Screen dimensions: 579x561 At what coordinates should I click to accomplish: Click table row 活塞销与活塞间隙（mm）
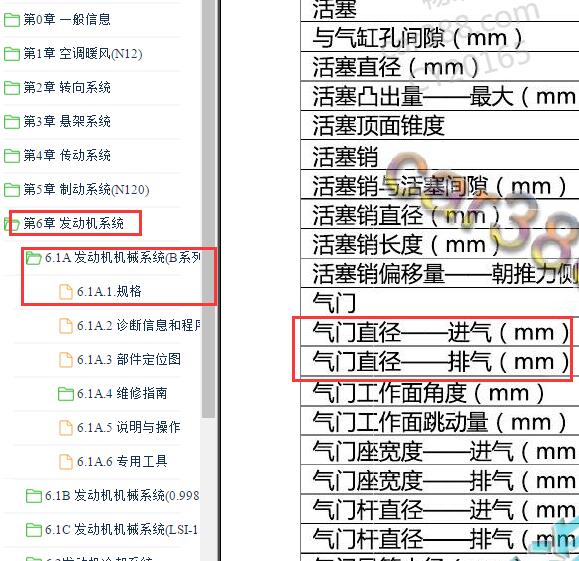pyautogui.click(x=440, y=185)
